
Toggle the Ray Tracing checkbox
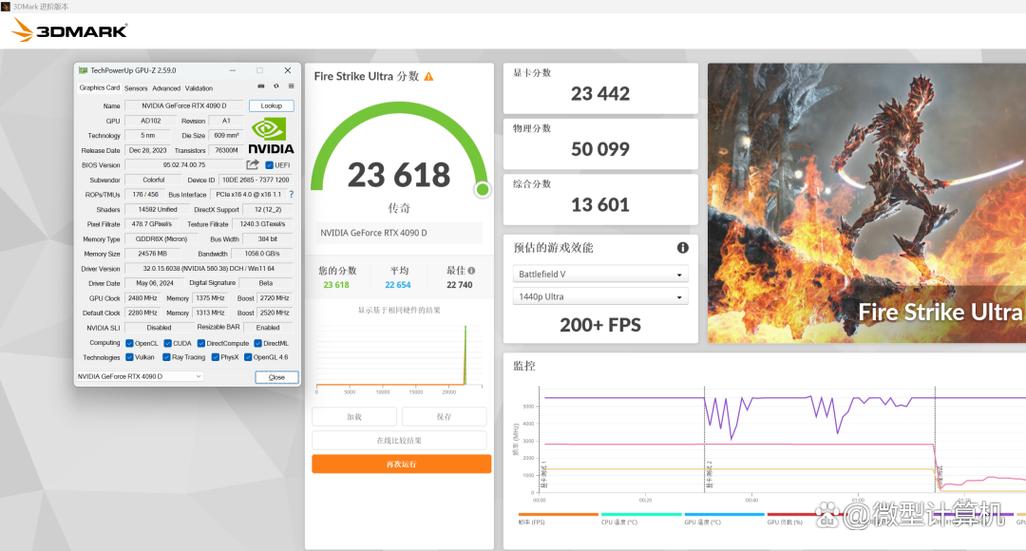(166, 357)
